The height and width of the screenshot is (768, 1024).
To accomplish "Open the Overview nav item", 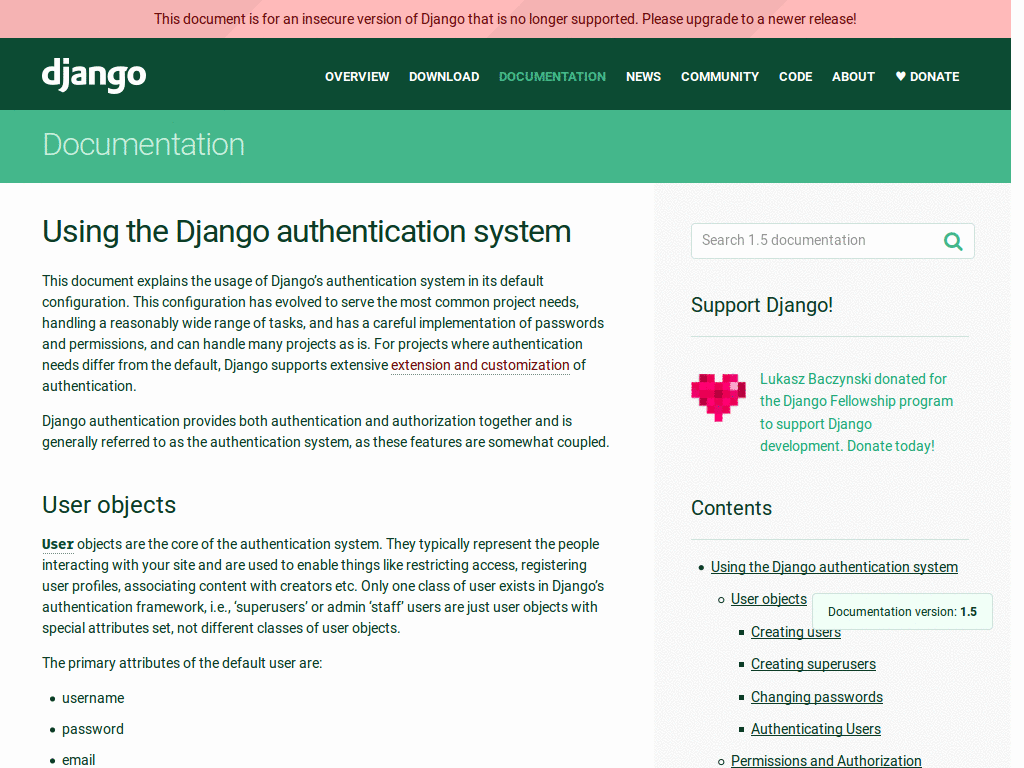I will point(357,76).
